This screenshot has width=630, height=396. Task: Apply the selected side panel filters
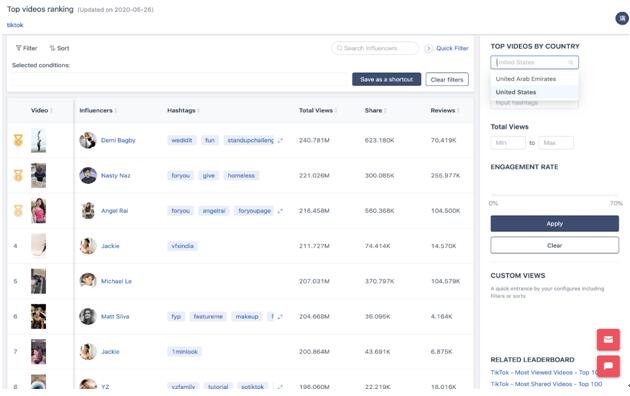[x=554, y=224]
